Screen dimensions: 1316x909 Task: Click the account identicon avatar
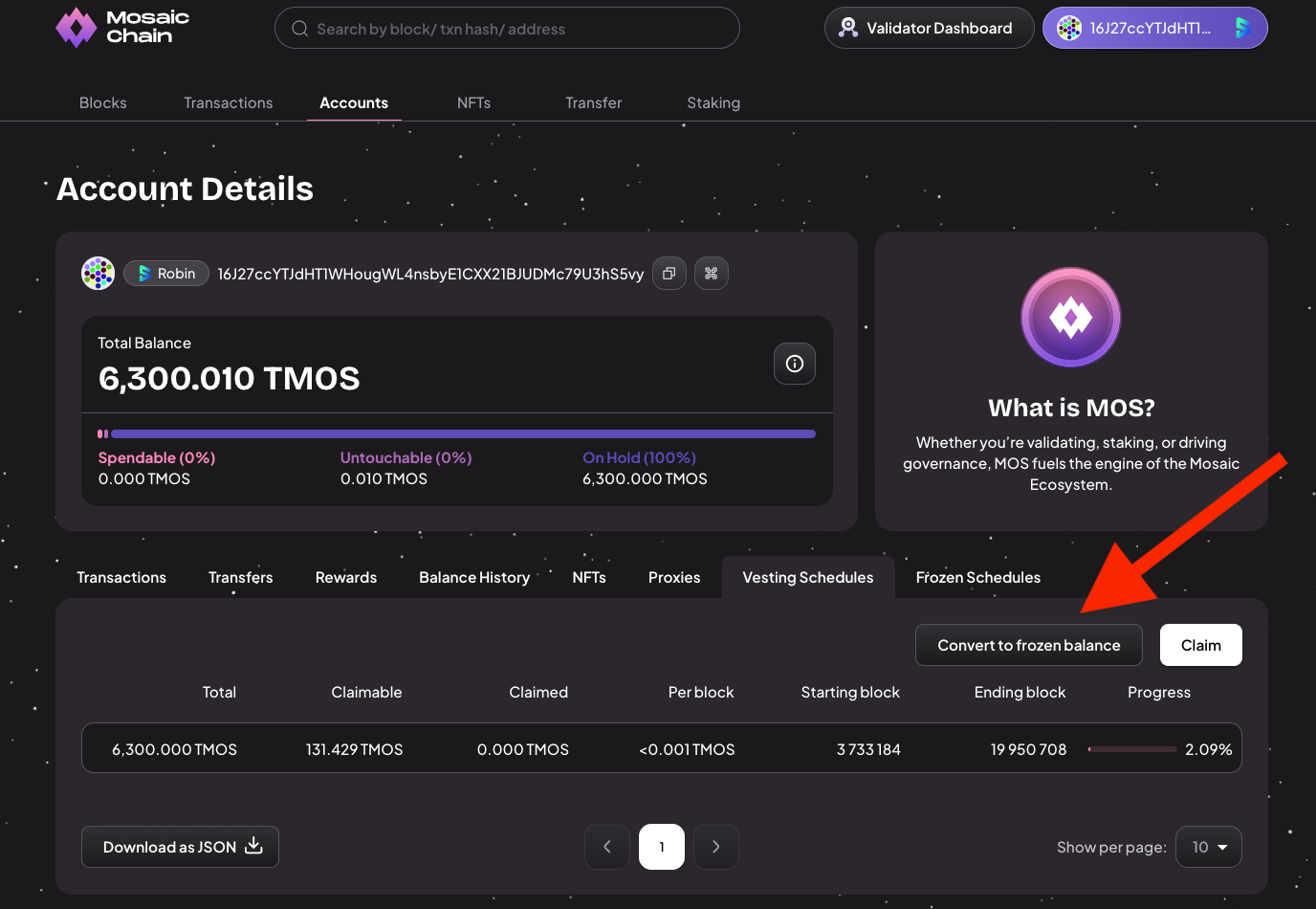98,274
